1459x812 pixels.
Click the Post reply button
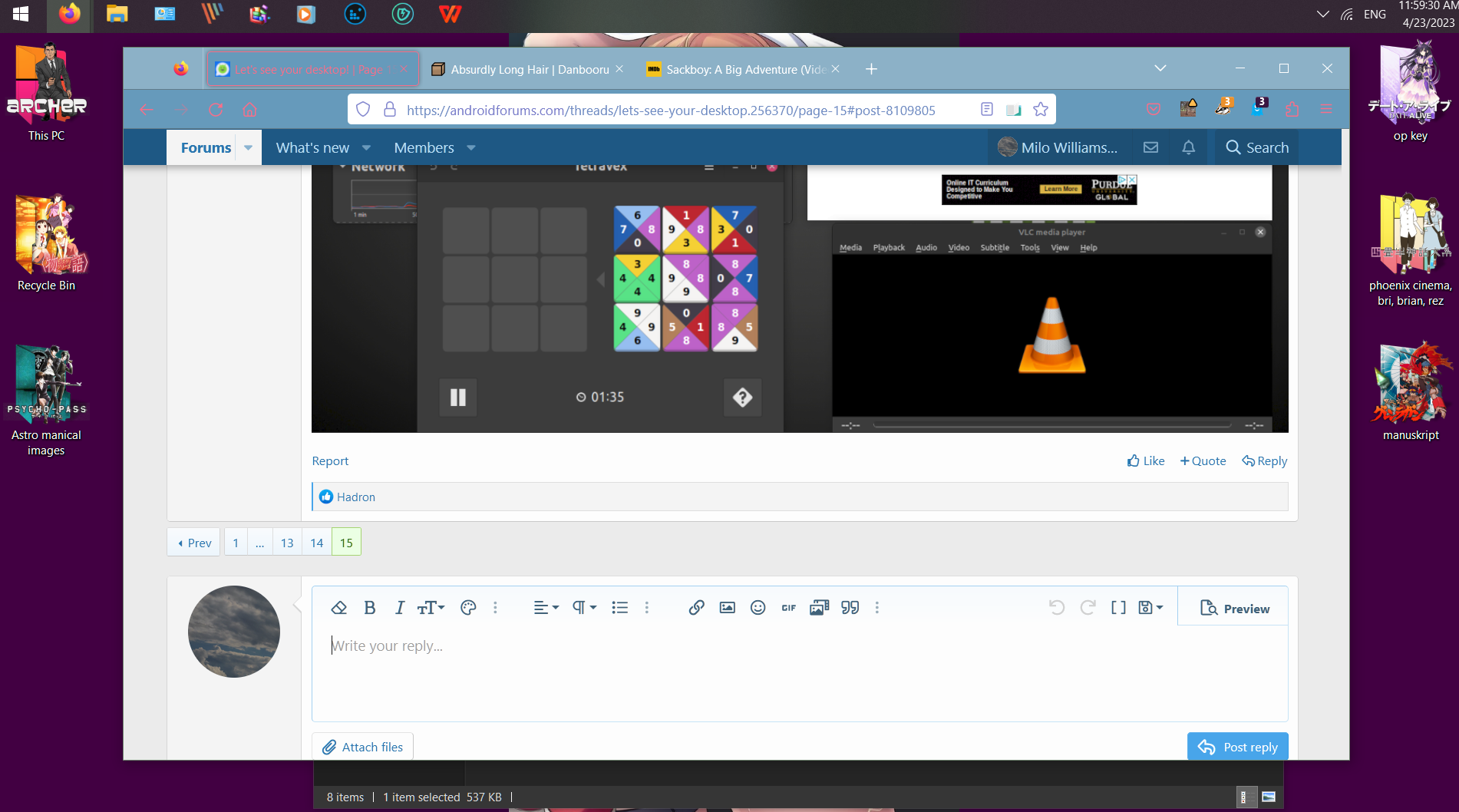point(1237,747)
